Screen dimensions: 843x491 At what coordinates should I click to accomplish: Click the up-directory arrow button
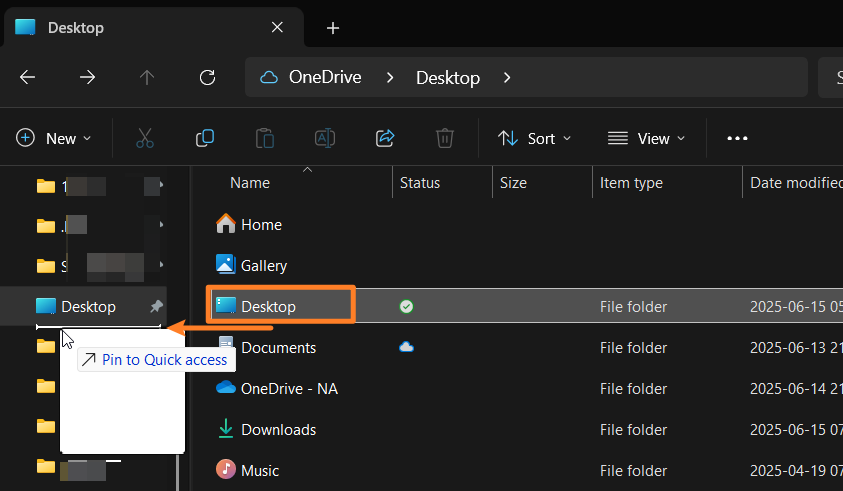pos(147,77)
